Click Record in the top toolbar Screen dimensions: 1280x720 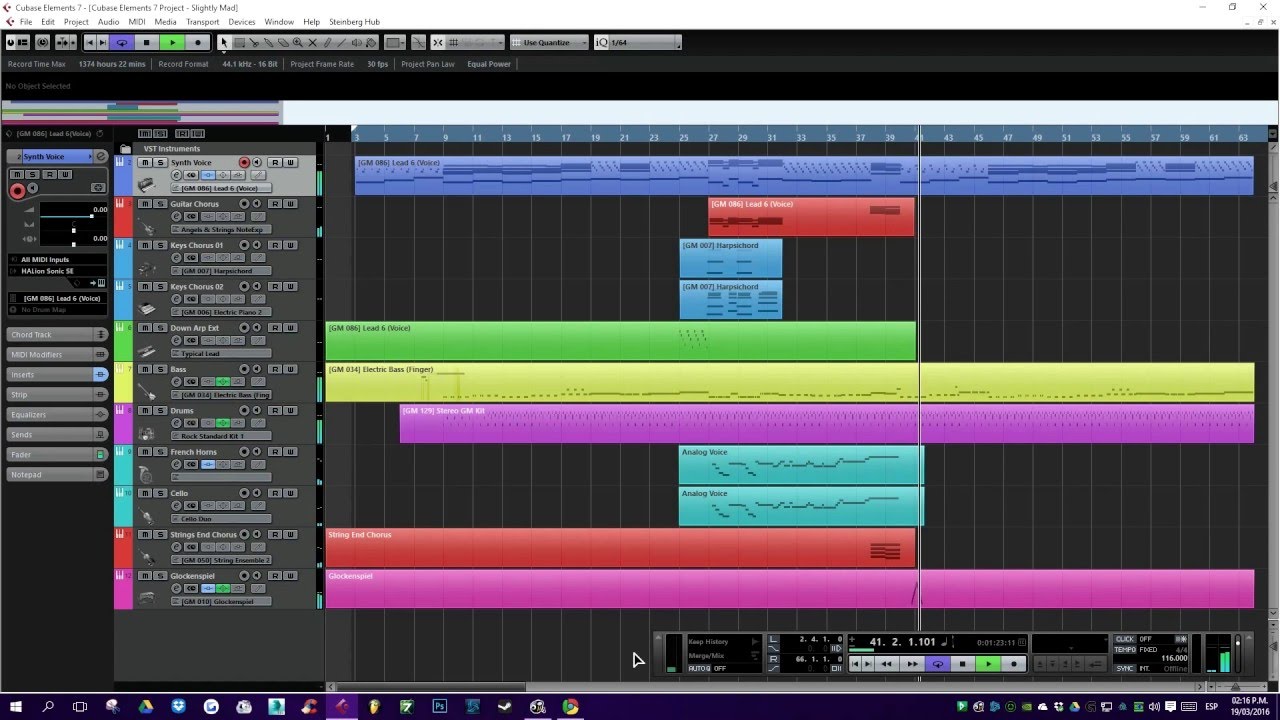(198, 43)
